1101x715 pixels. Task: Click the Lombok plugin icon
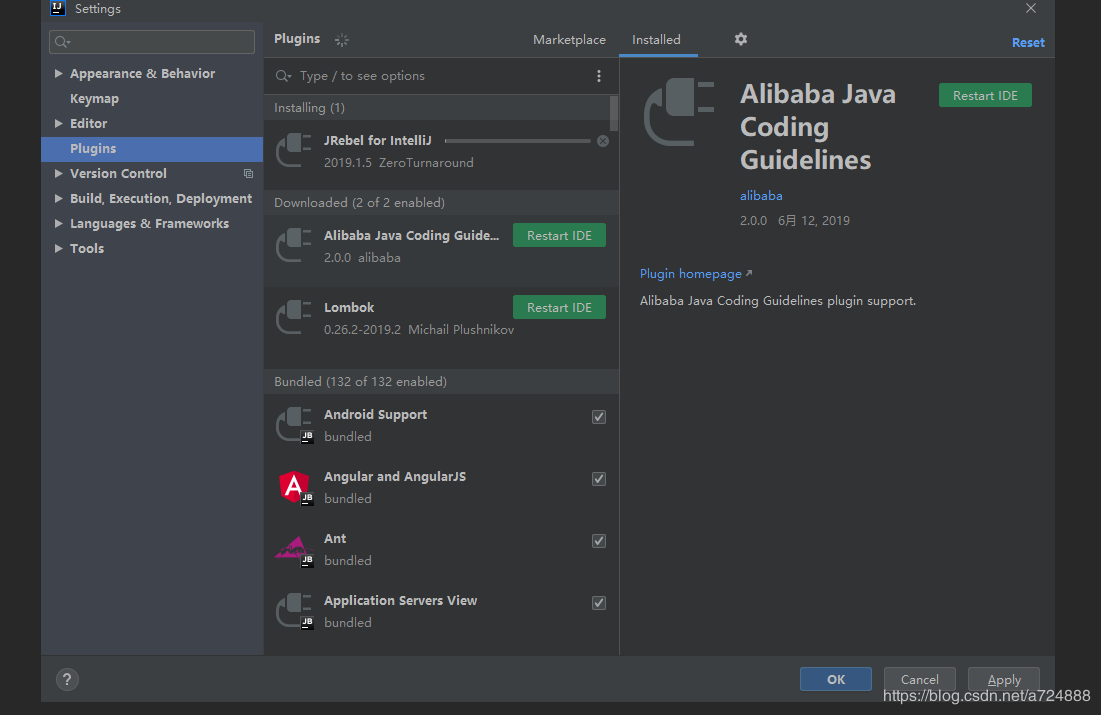(294, 317)
